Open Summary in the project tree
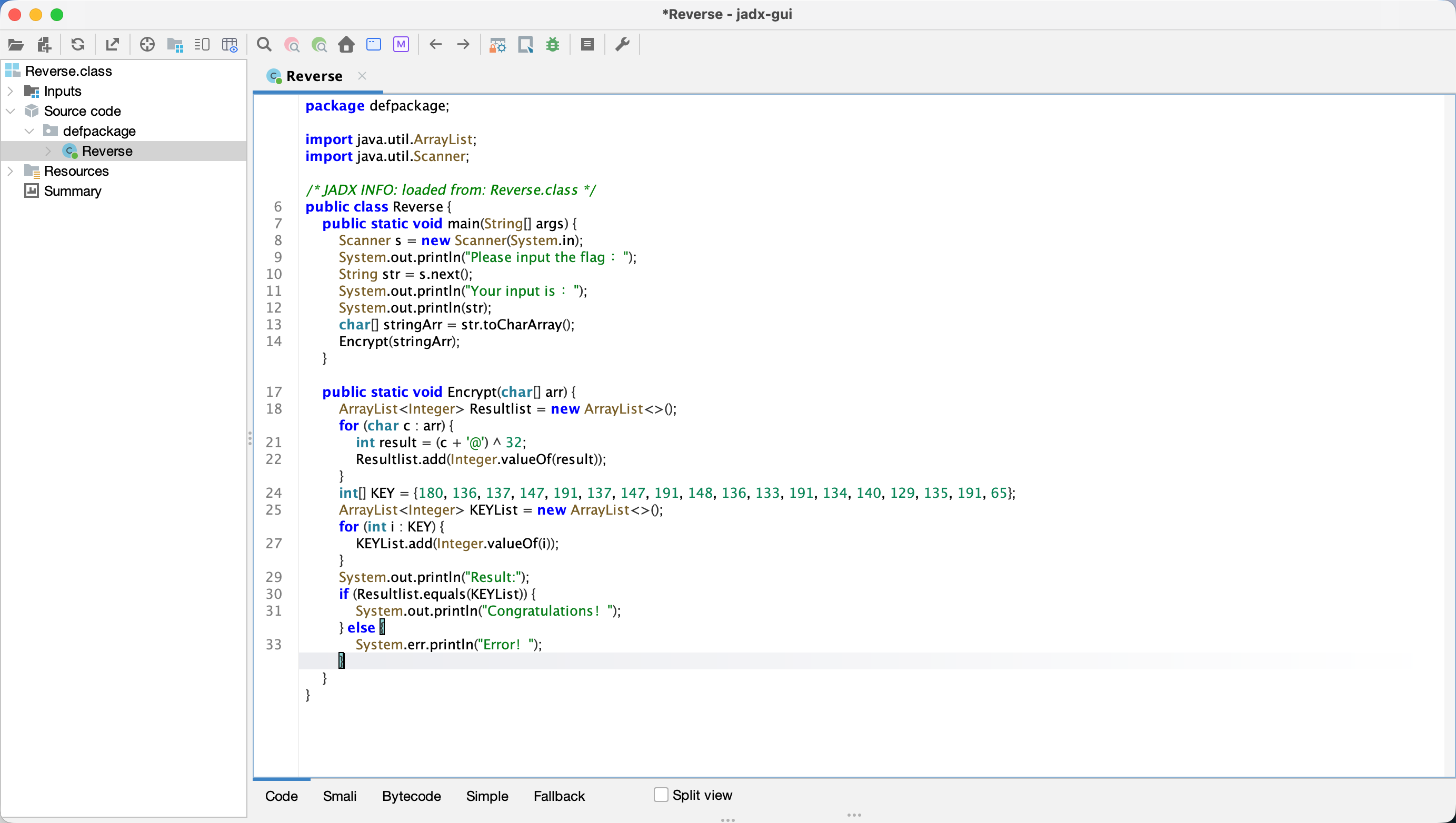Screen dimensions: 1456x823 coord(72,191)
